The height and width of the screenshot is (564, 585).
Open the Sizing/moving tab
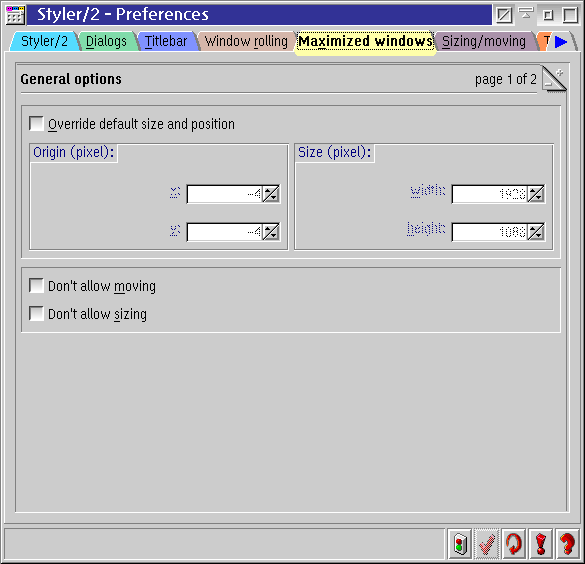(484, 41)
